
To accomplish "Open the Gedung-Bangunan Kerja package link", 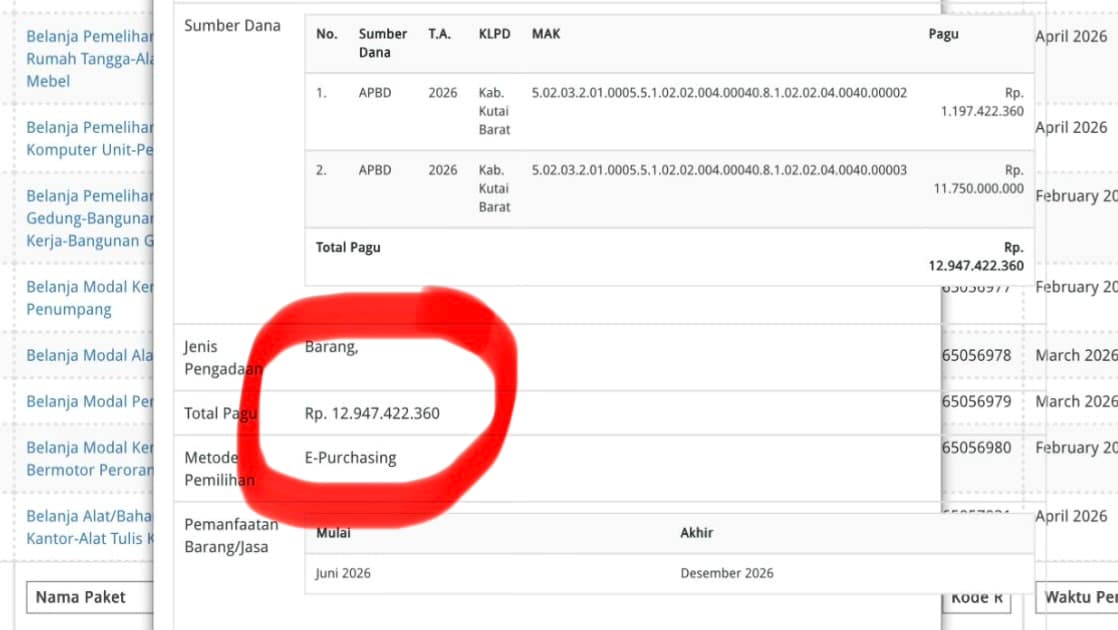I will click(90, 218).
